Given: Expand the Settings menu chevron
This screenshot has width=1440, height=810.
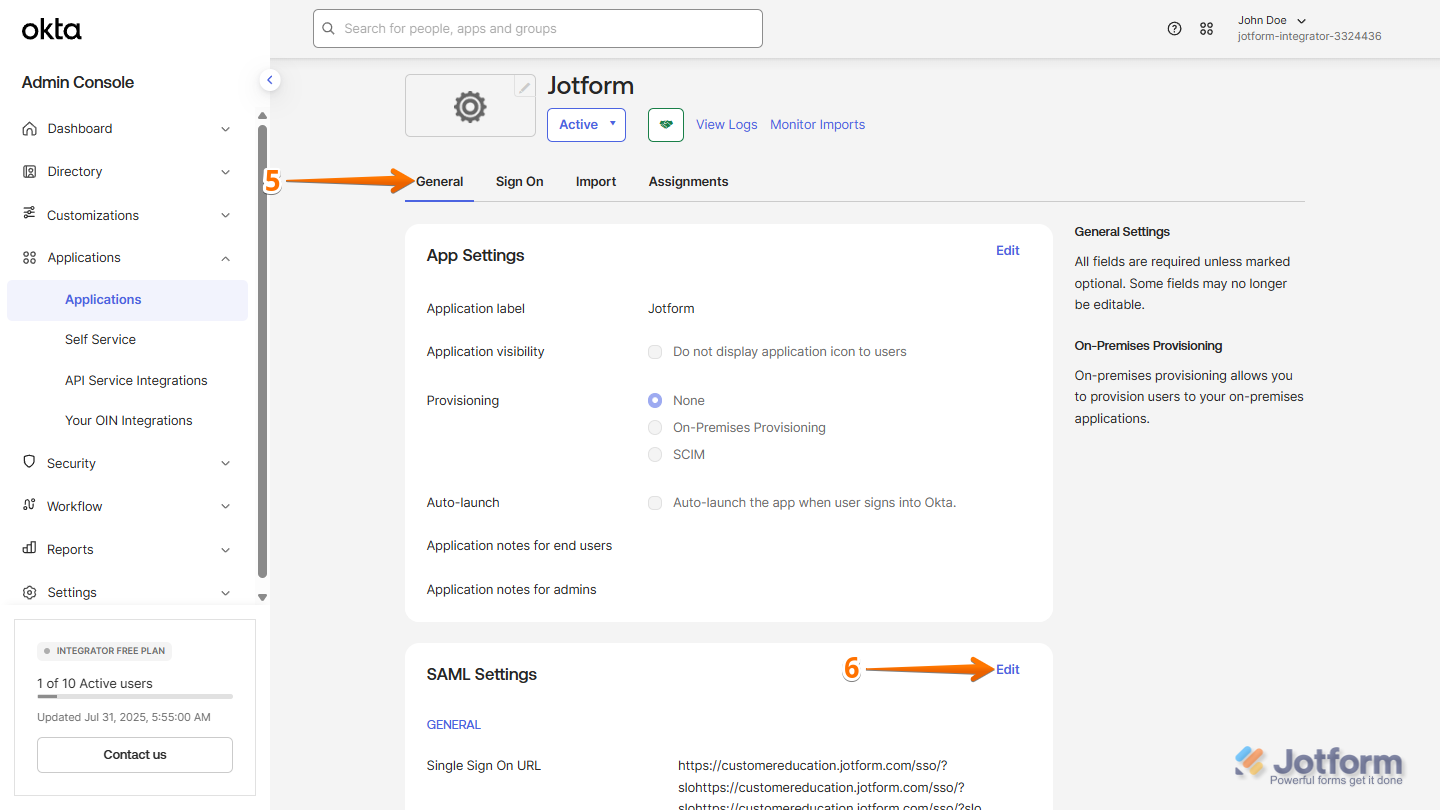Looking at the screenshot, I should pyautogui.click(x=225, y=593).
